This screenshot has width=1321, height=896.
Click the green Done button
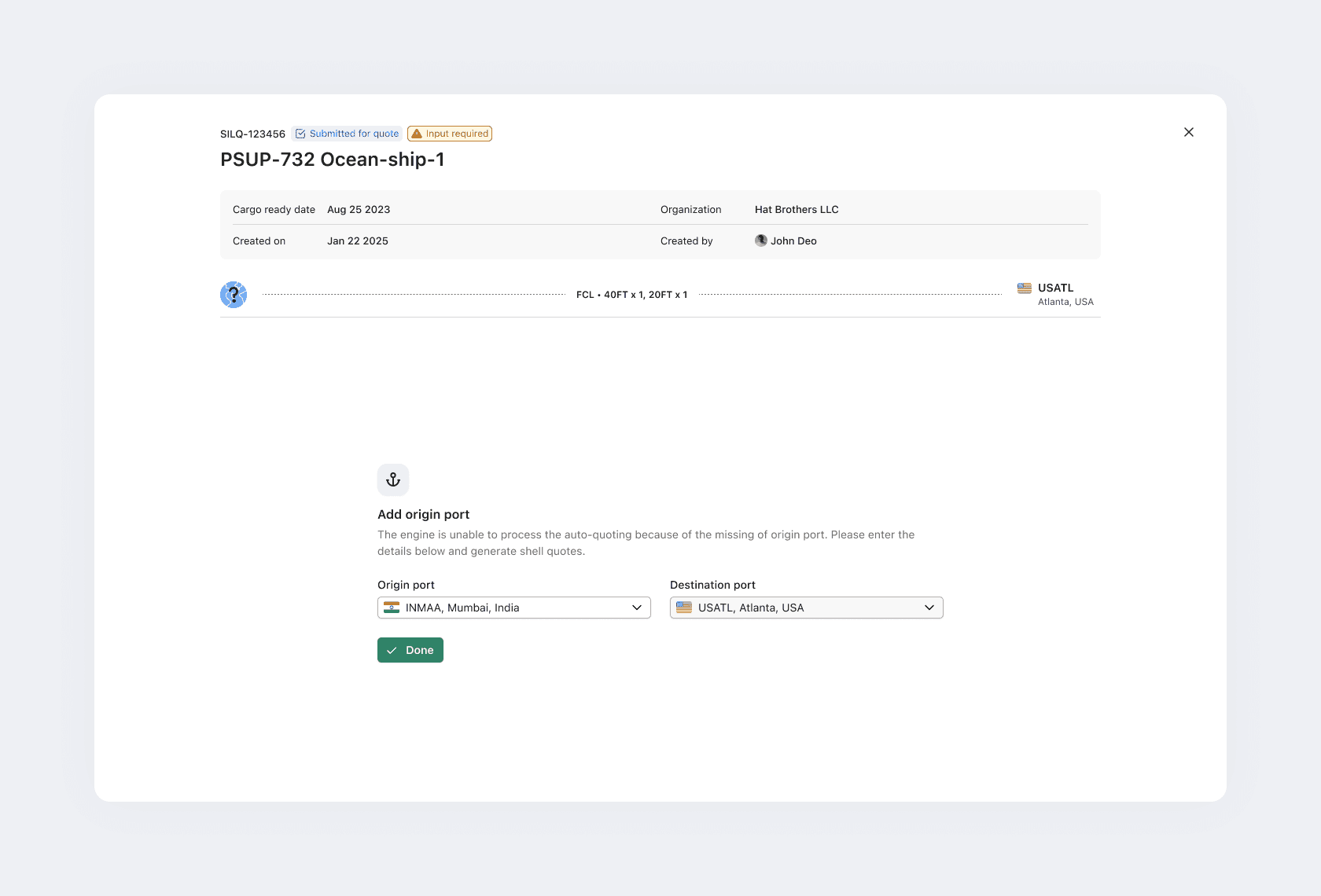pyautogui.click(x=410, y=650)
